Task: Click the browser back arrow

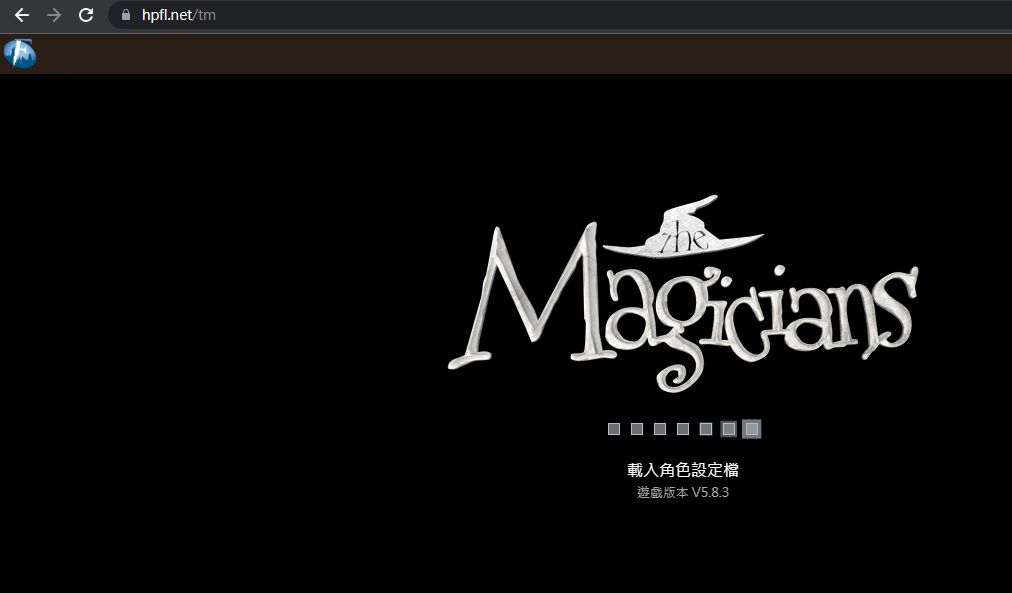Action: pyautogui.click(x=22, y=15)
